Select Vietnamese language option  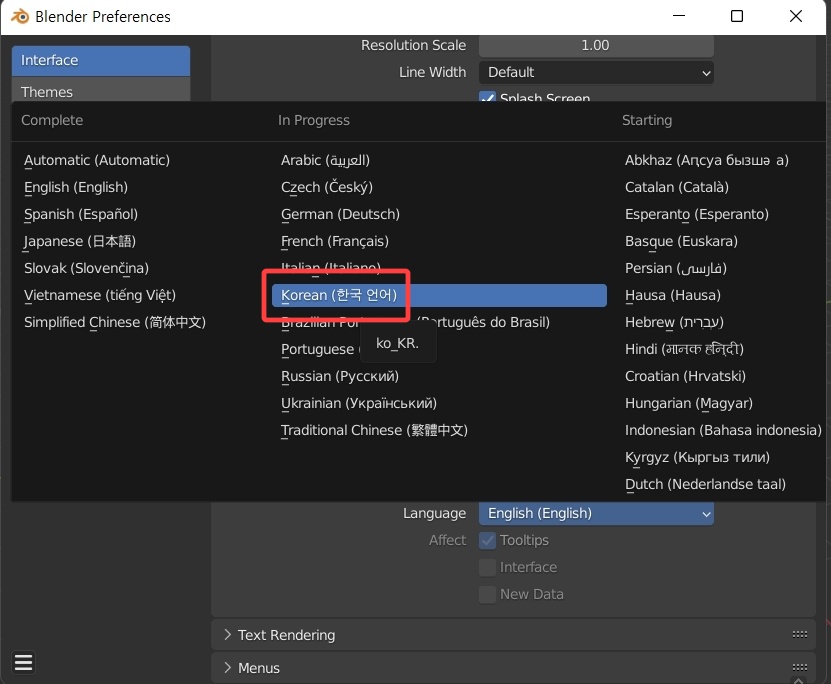100,295
